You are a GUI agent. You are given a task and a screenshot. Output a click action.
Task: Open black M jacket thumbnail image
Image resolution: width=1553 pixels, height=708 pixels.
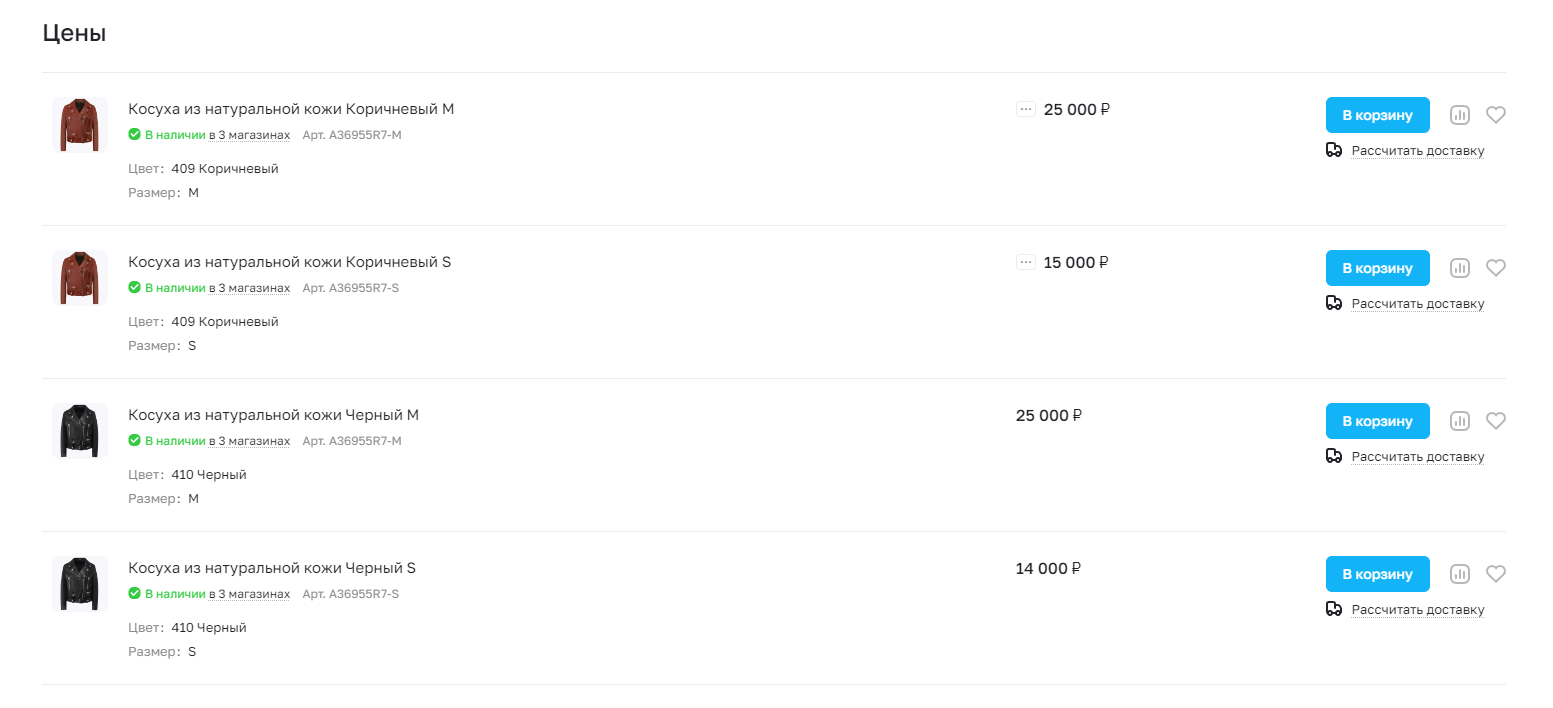pos(79,431)
